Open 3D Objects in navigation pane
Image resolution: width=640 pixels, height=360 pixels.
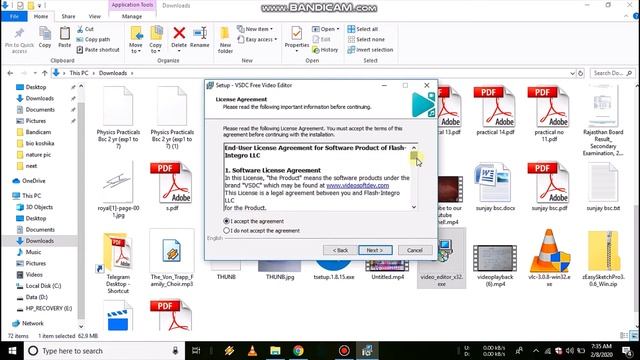click(39, 207)
